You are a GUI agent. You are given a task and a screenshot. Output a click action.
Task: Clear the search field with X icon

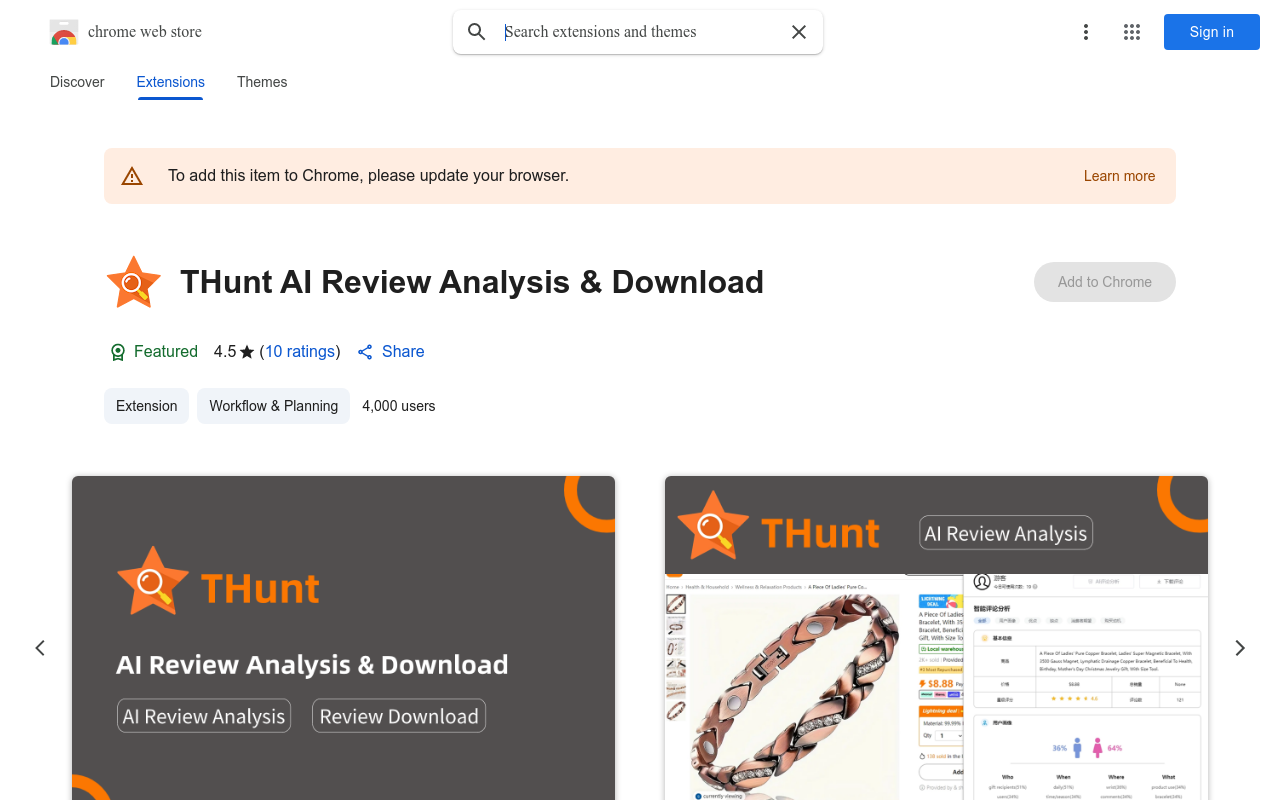[799, 32]
